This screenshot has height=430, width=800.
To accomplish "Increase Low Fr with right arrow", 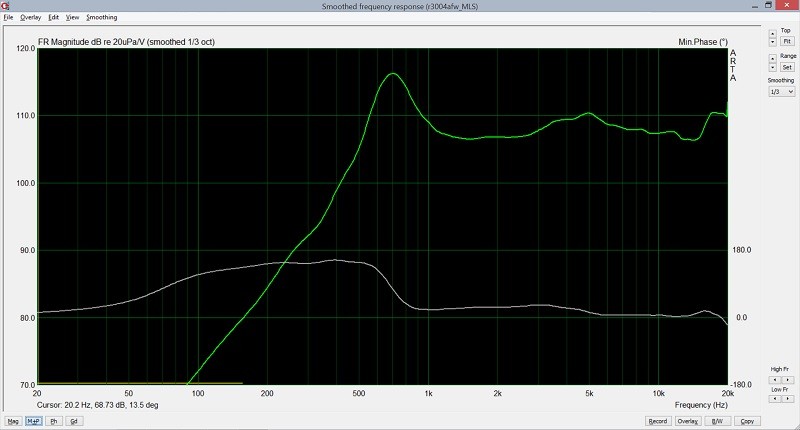I will (788, 399).
